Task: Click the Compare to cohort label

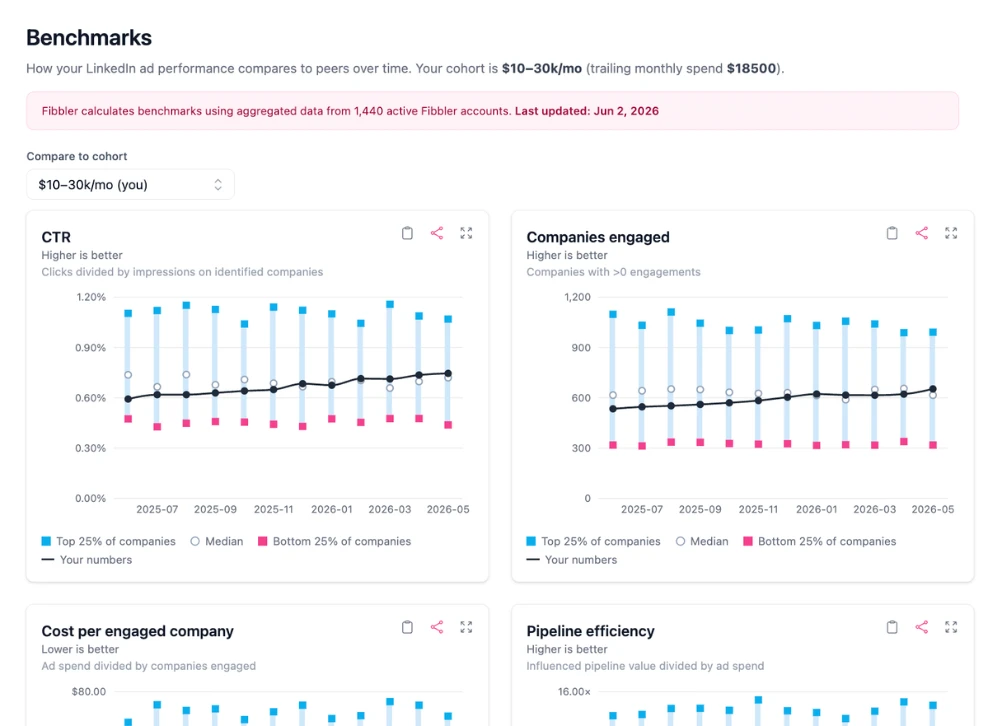Action: (x=77, y=156)
